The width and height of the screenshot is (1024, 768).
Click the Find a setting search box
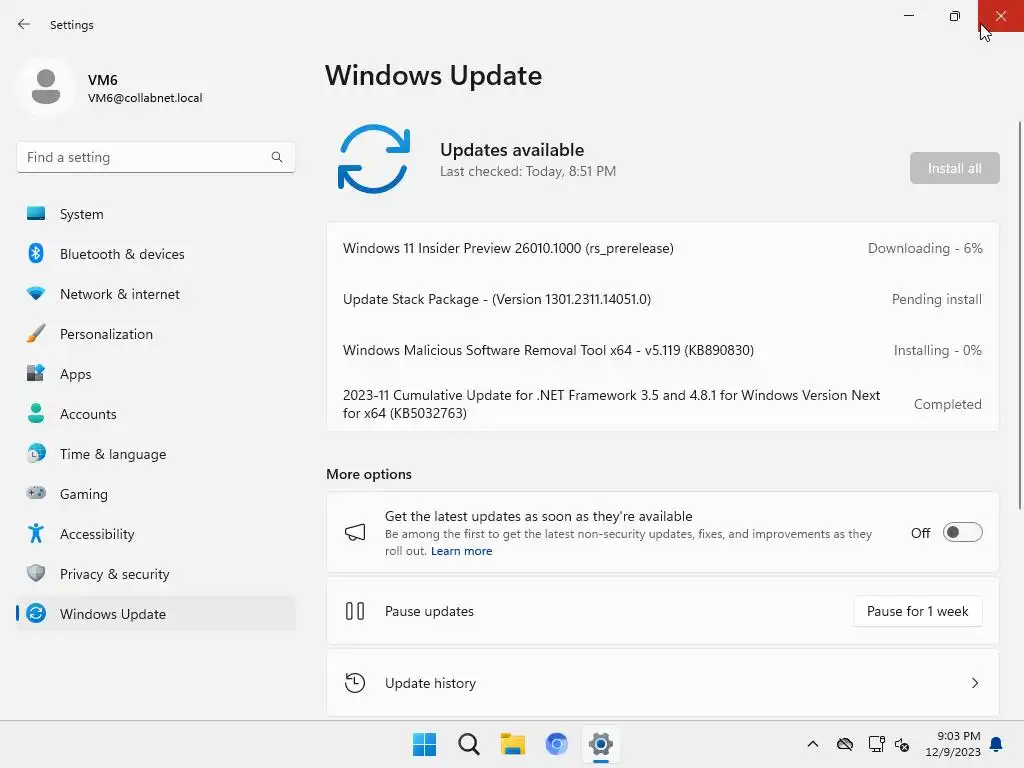[x=155, y=157]
